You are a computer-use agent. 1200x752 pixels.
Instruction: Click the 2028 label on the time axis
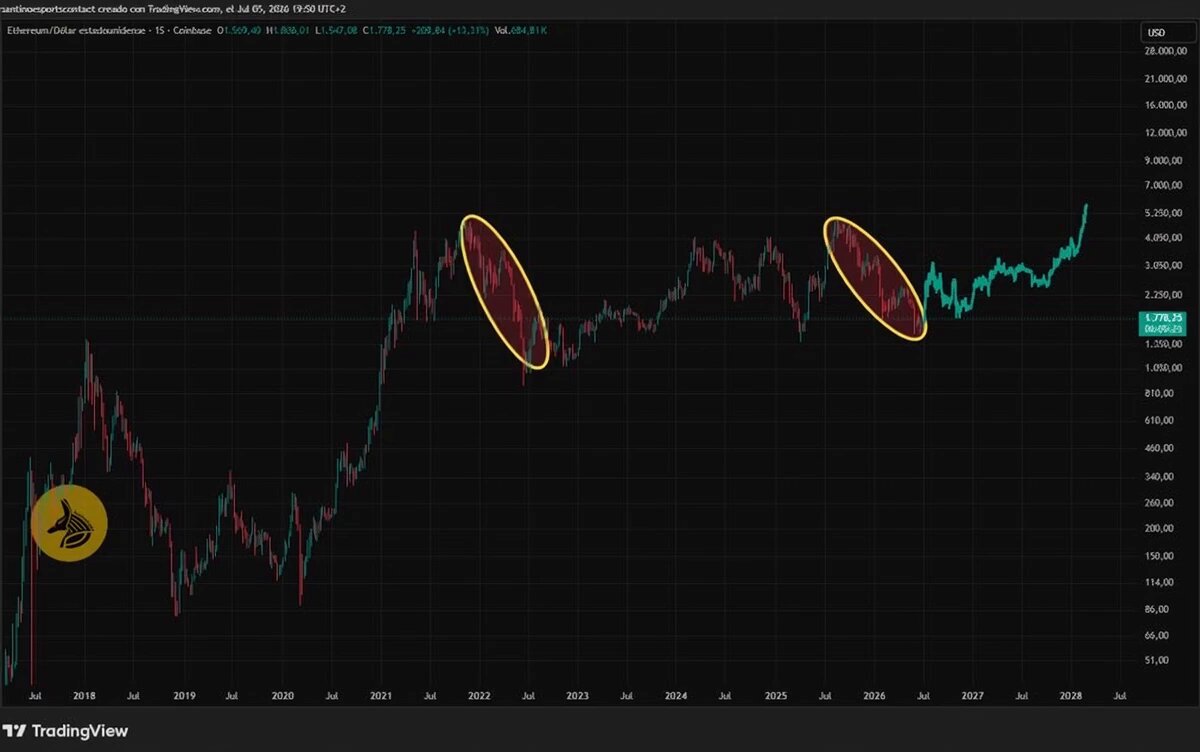(x=1071, y=695)
